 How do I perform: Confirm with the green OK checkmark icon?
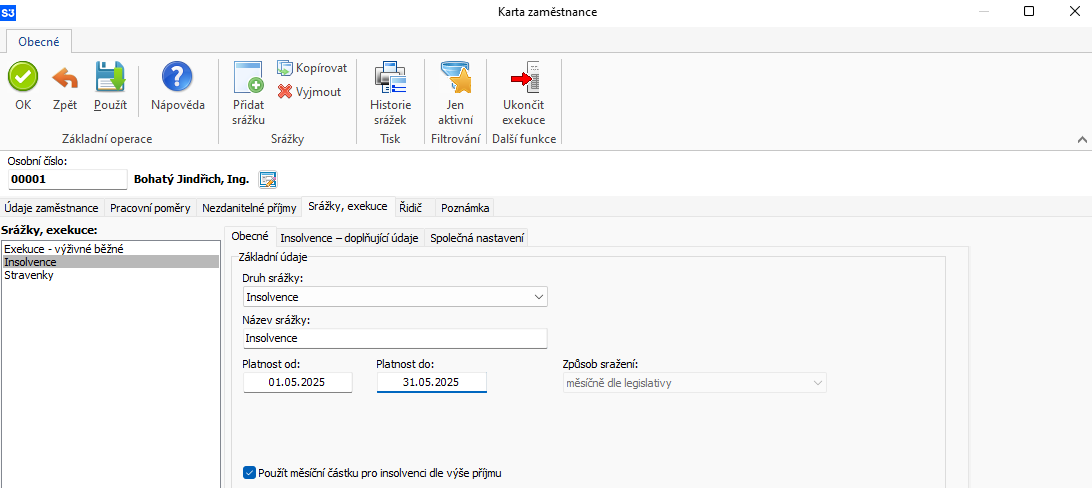click(x=23, y=77)
